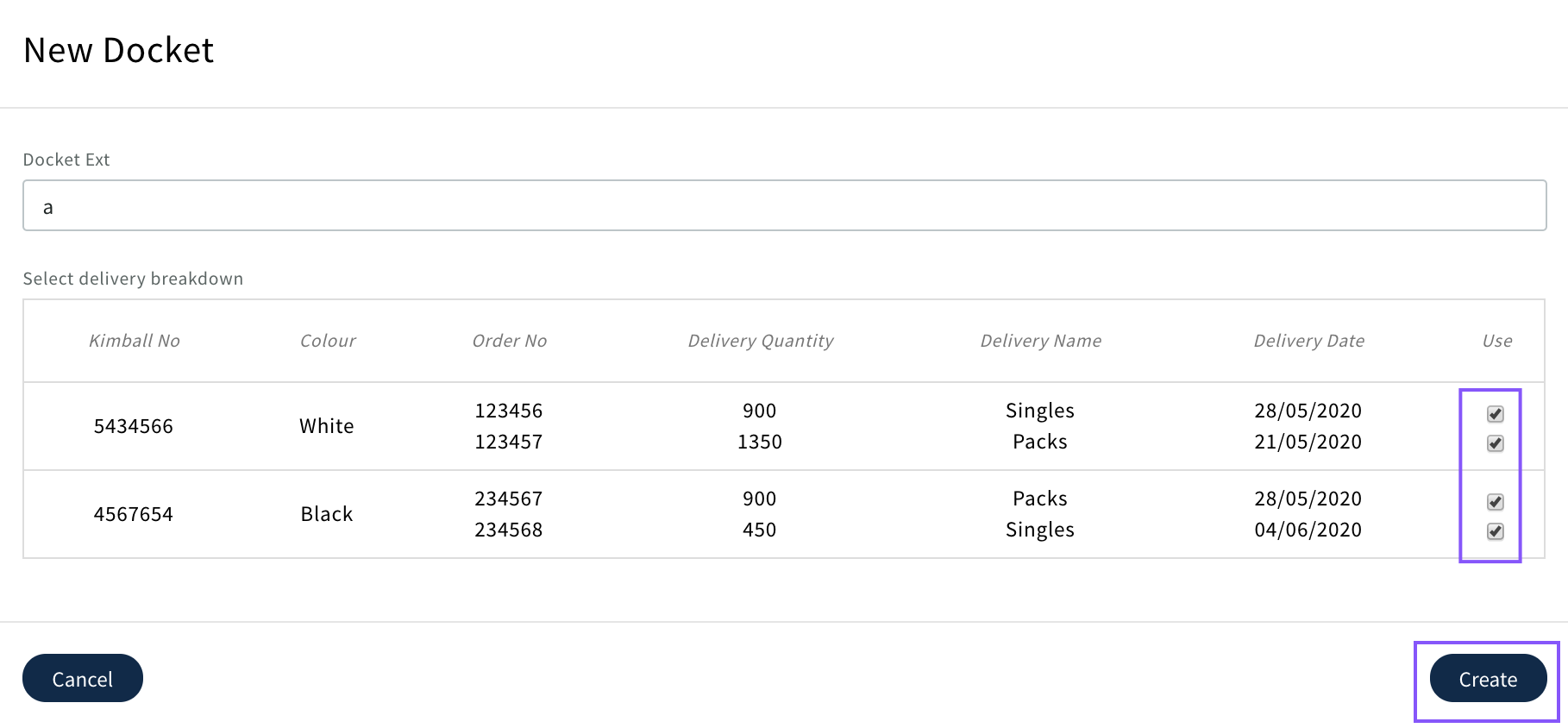1568x728 pixels.
Task: Click delivery date 04/06/2020
Action: click(1308, 530)
